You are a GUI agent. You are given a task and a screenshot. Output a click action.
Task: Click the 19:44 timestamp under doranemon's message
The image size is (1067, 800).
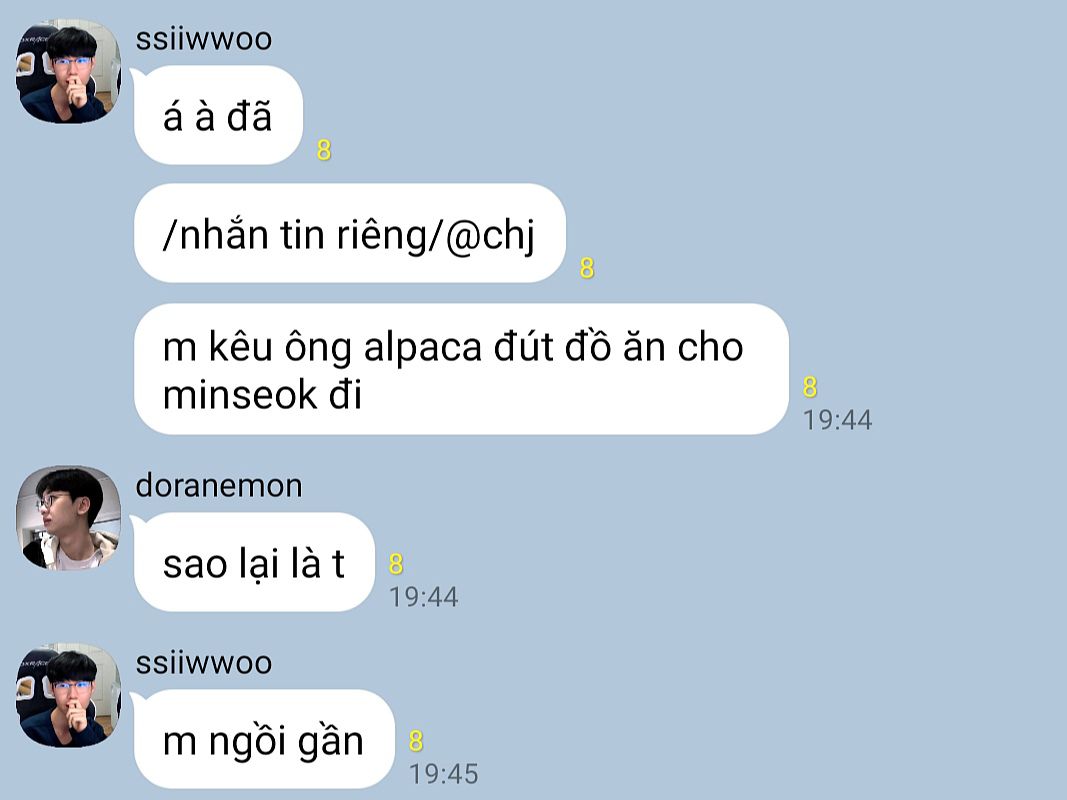click(423, 597)
